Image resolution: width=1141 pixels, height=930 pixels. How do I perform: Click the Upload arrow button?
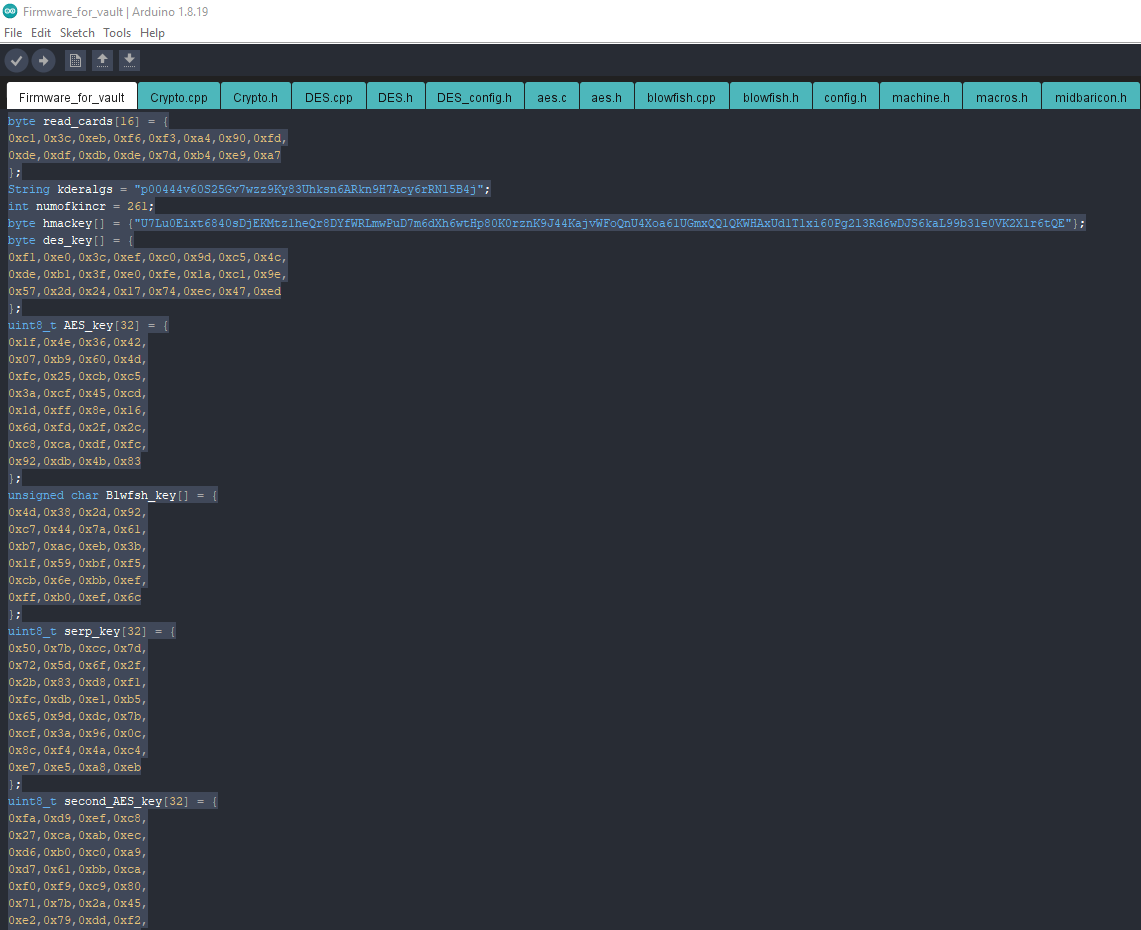tap(43, 60)
